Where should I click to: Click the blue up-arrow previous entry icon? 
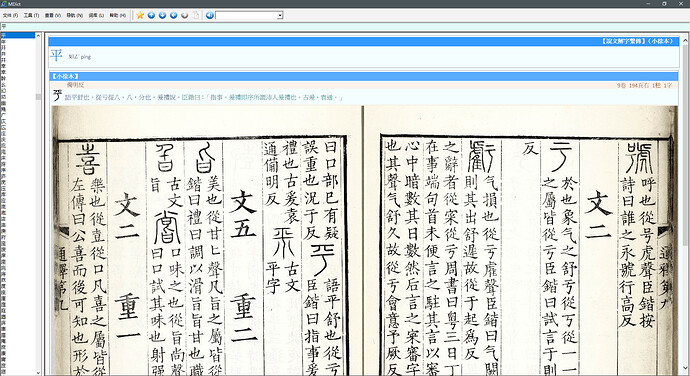(x=151, y=15)
